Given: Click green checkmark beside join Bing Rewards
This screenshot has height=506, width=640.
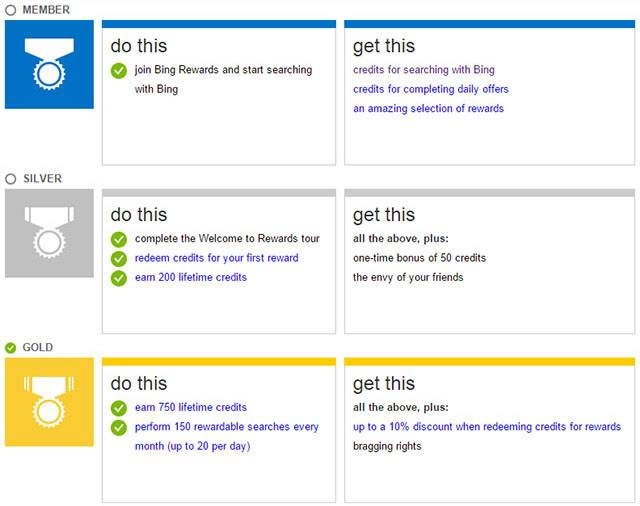Looking at the screenshot, I should click(x=119, y=70).
